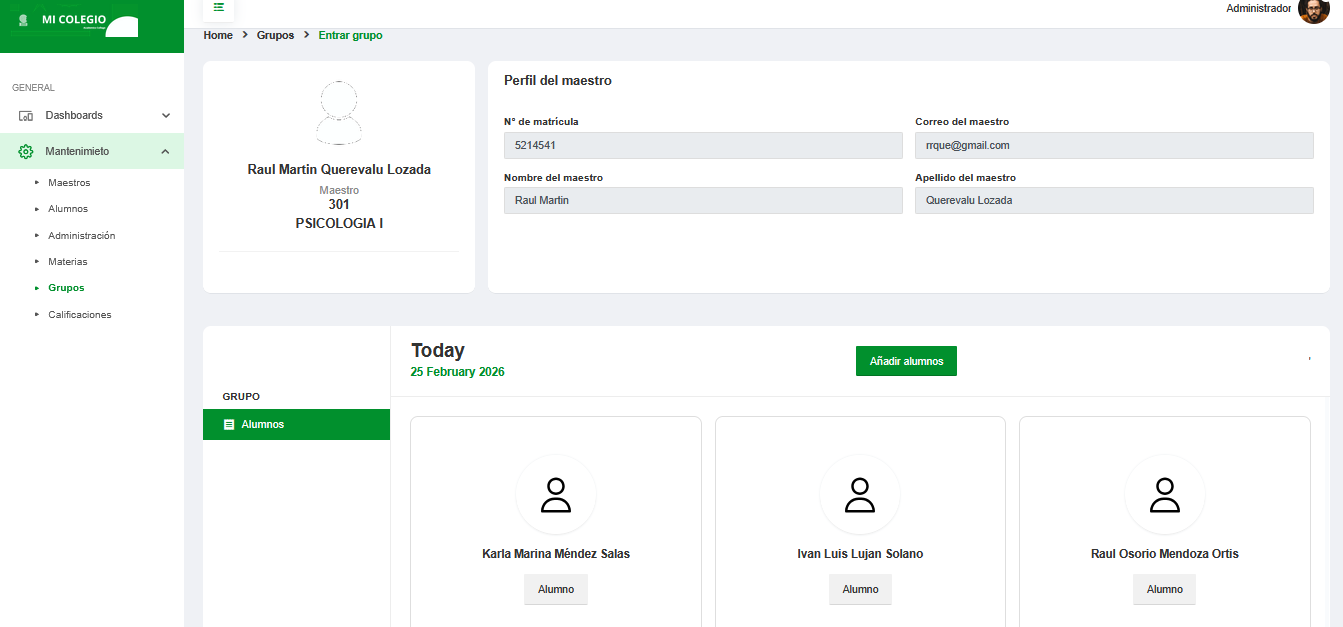This screenshot has width=1343, height=627.
Task: Click the Dashboards monitor icon
Action: click(x=27, y=116)
